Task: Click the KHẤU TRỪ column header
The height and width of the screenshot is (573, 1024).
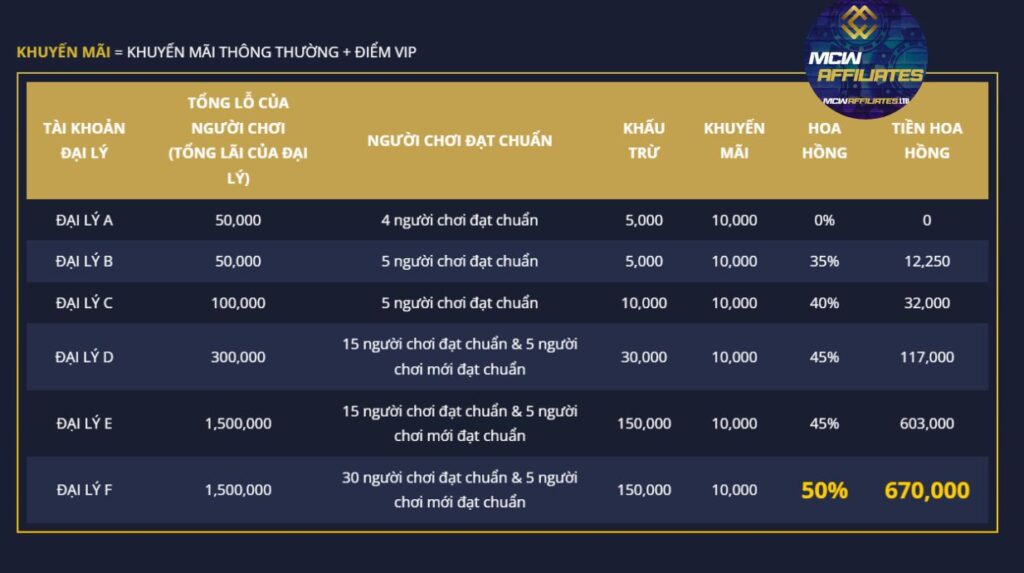Action: click(x=644, y=141)
